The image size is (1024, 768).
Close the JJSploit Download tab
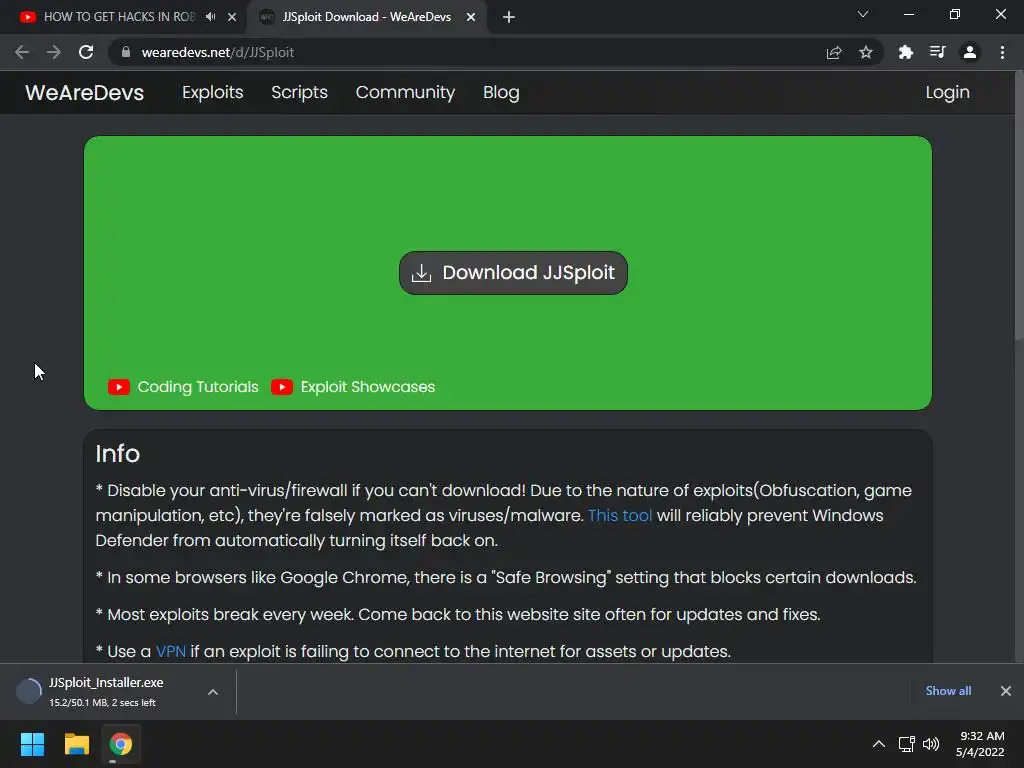[471, 17]
